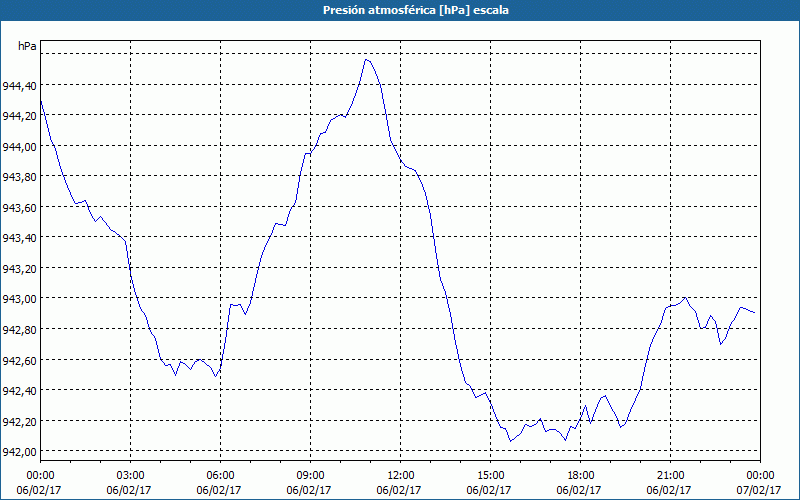
Task: Click the 942,80 y-axis label
Action: (19, 330)
